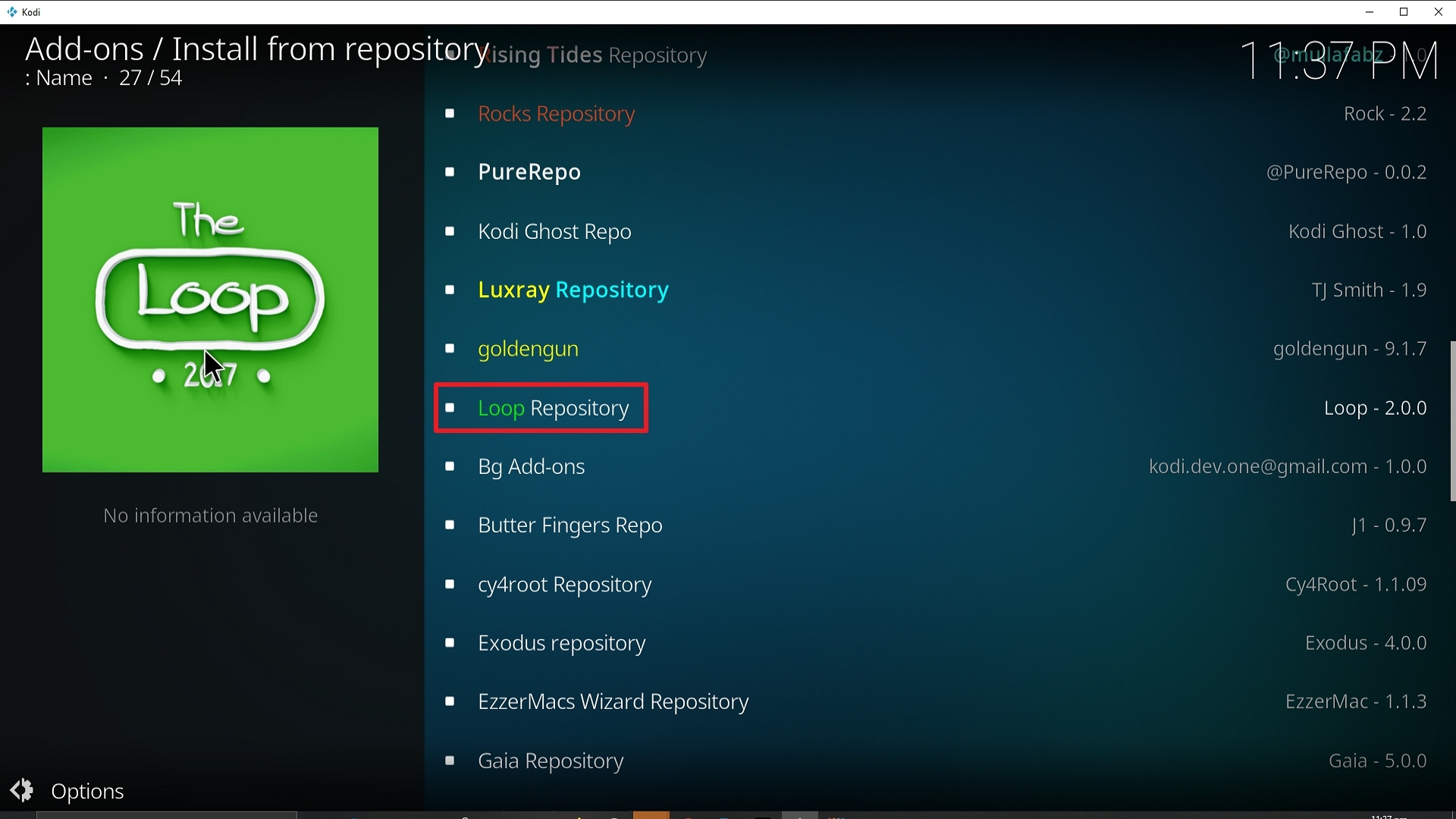Maximize the Kodi window
The height and width of the screenshot is (819, 1456).
pyautogui.click(x=1404, y=12)
